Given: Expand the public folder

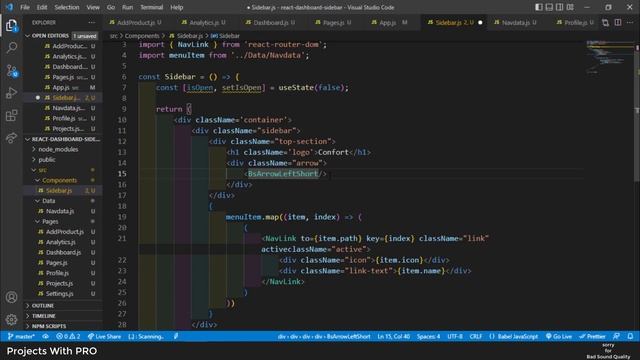Looking at the screenshot, I should point(47,160).
